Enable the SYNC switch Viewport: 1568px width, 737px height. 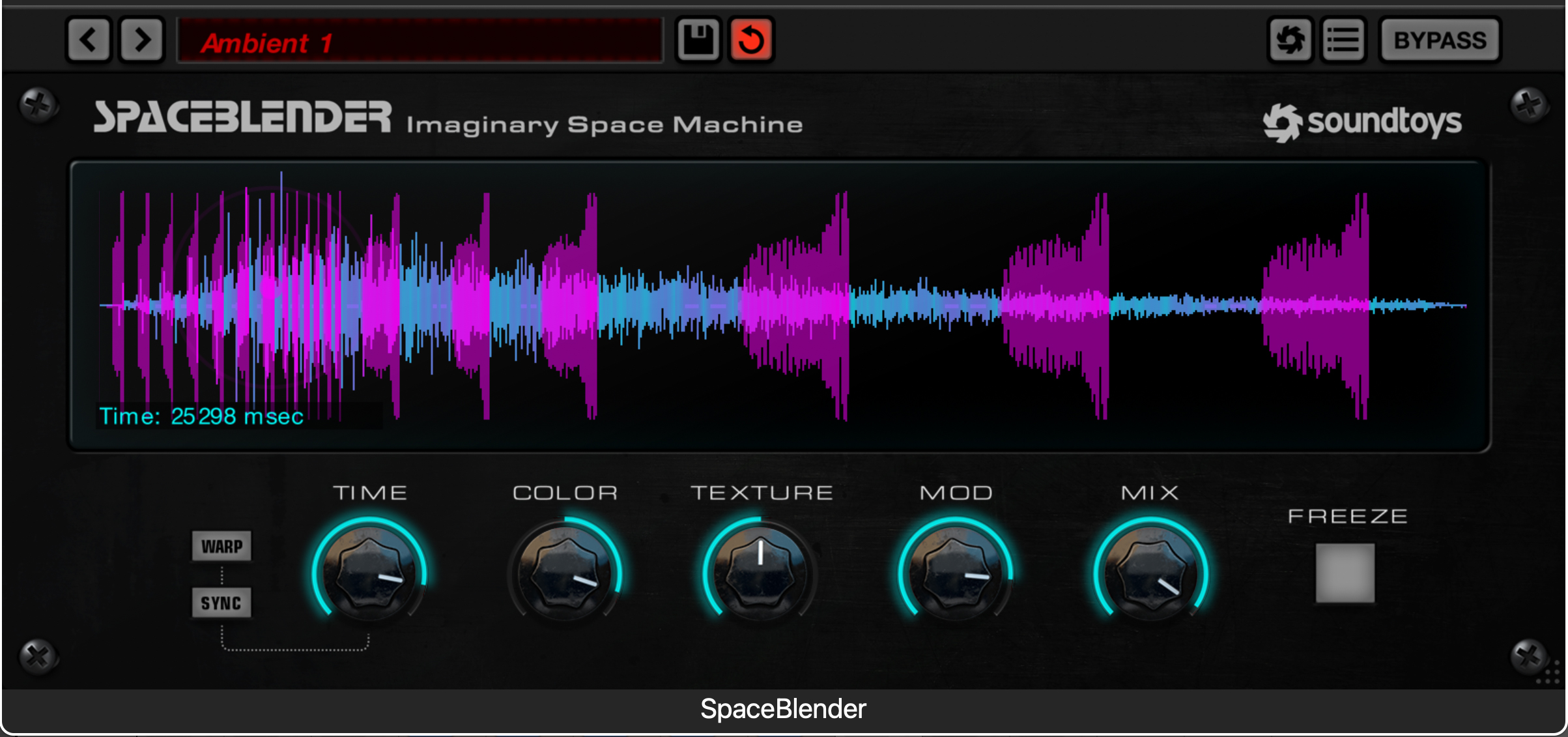click(x=221, y=603)
